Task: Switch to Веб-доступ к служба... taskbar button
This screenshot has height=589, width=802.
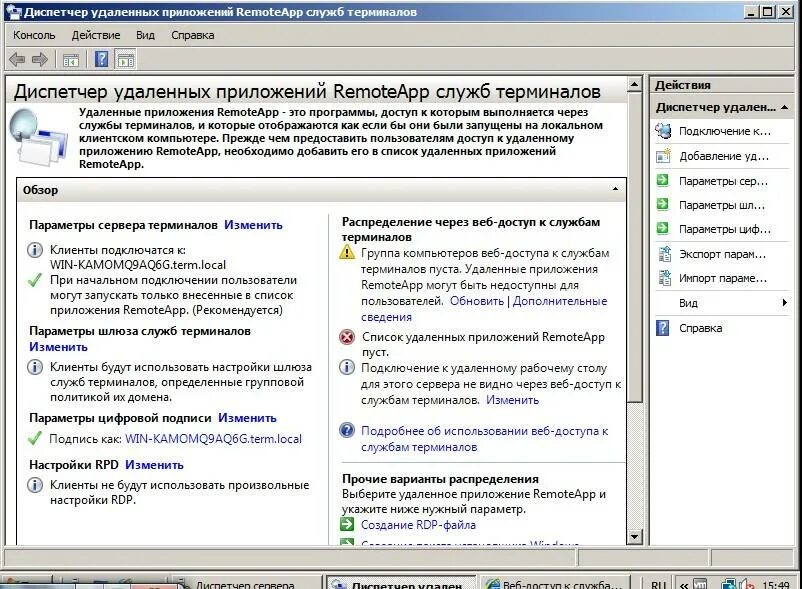Action: (554, 584)
